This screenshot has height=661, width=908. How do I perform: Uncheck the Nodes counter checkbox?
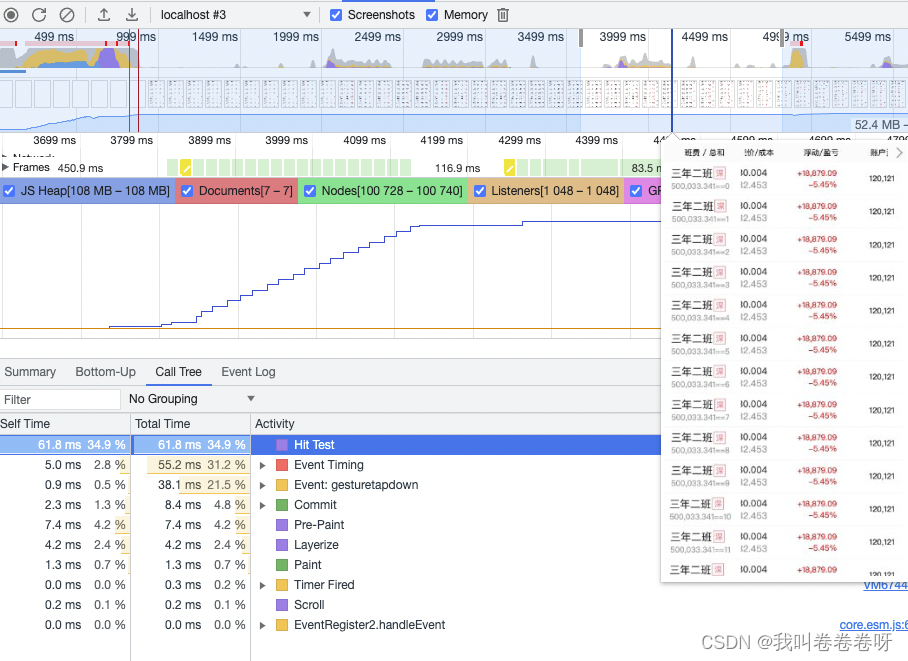point(310,191)
